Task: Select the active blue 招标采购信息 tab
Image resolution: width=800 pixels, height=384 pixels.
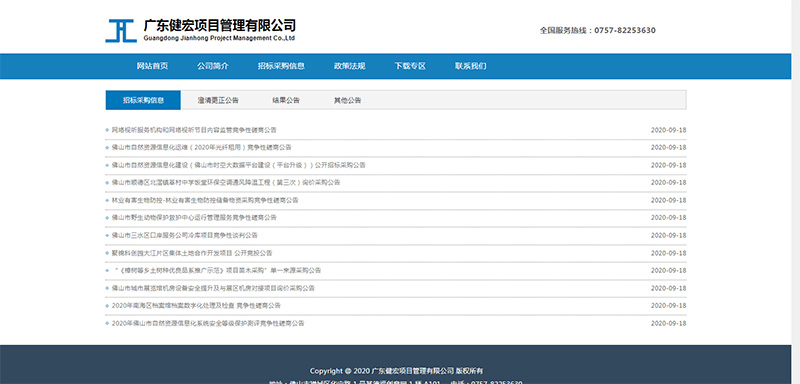Action: [143, 100]
